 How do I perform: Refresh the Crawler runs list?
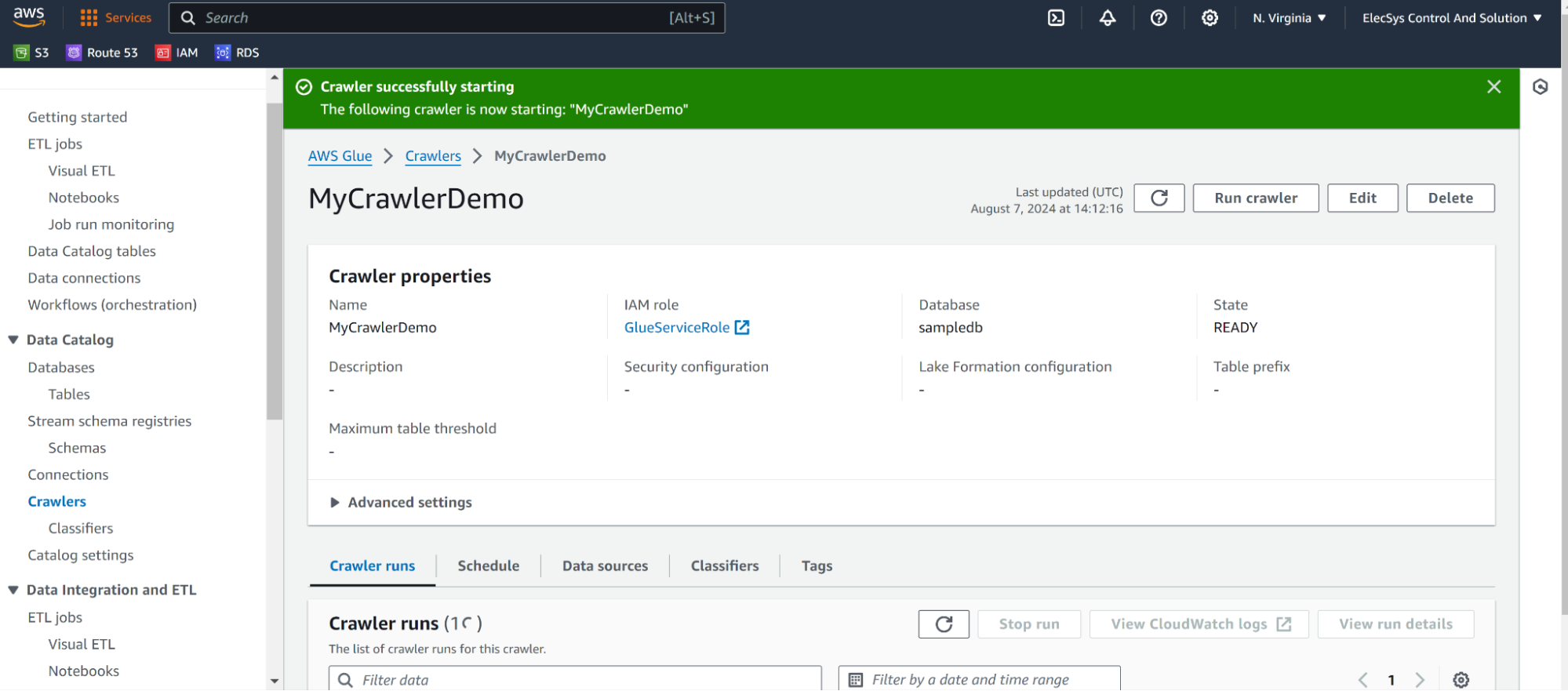pyautogui.click(x=944, y=624)
